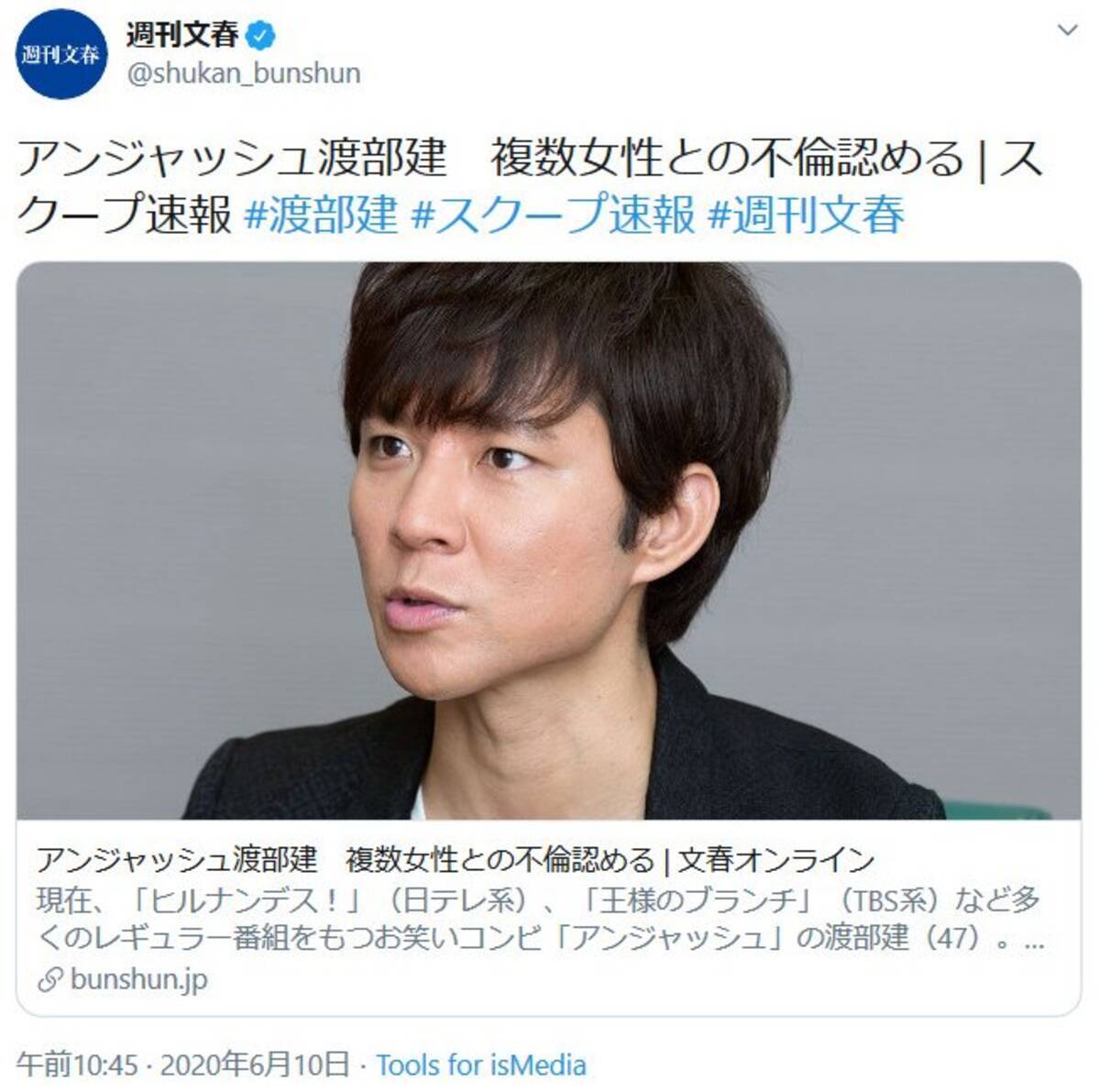The height and width of the screenshot is (1092, 1100).
Task: Click the blue verified badge
Action: click(261, 36)
